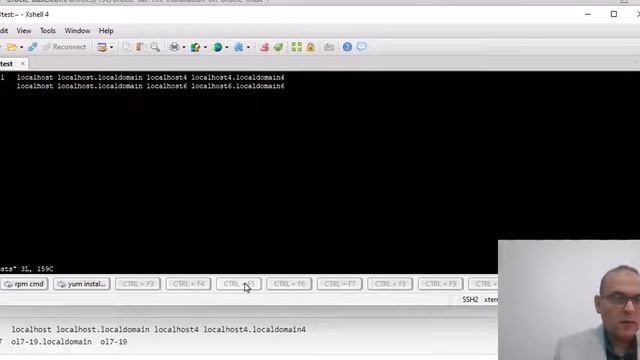This screenshot has width=640, height=360.
Task: Click the rpm cmd quick command button
Action: tap(24, 284)
